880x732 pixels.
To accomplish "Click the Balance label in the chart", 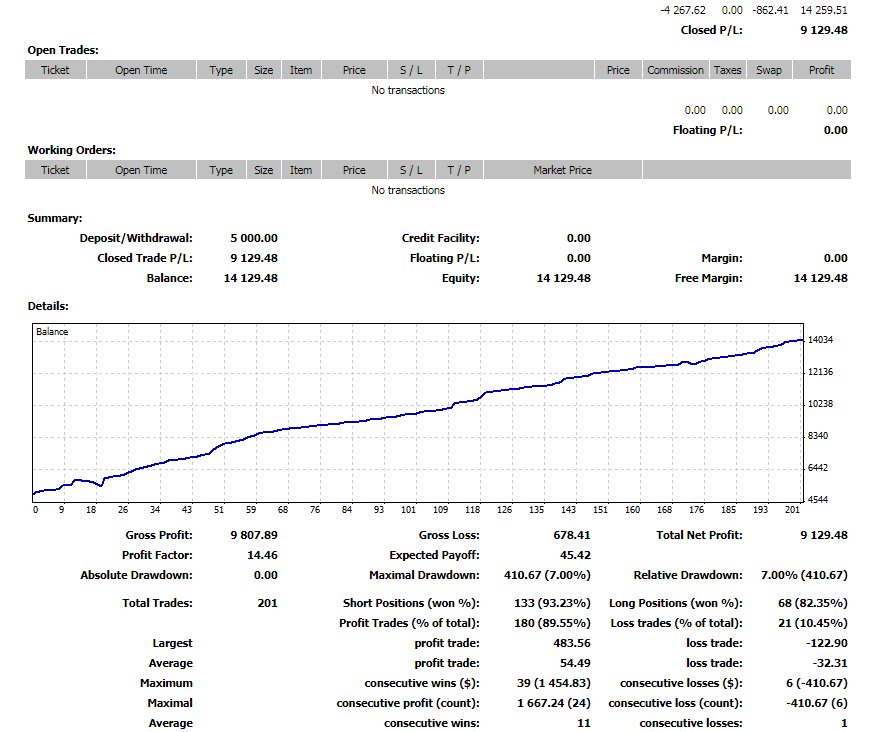I will [x=52, y=331].
